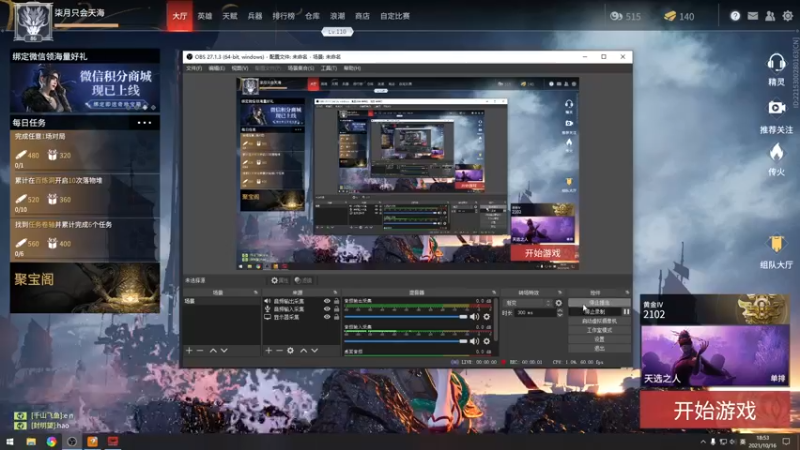Open 音频输入采集 mixer gear settings
Screen dimensions: 800x450
[x=487, y=341]
